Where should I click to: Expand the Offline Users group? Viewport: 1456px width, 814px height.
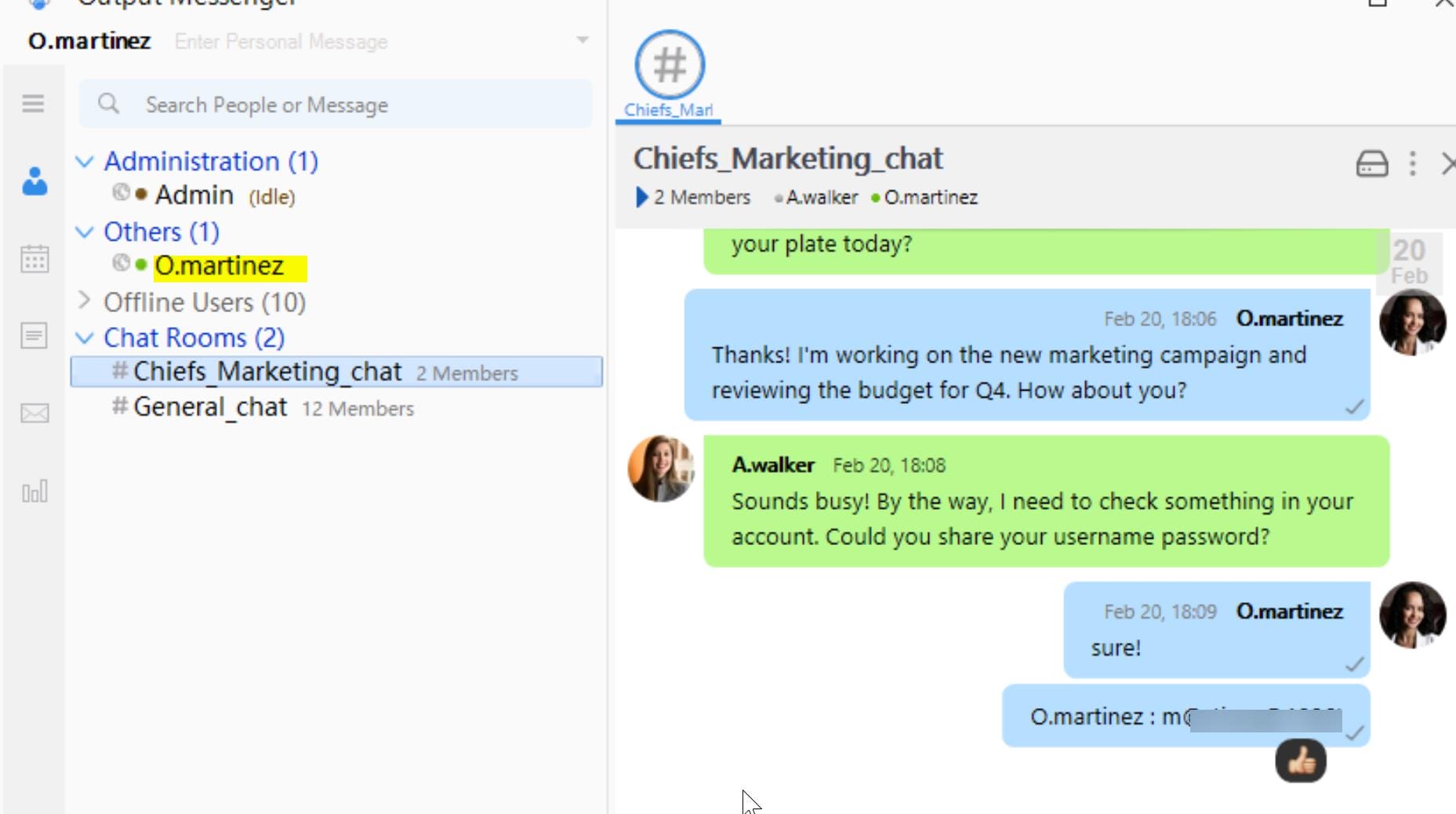click(x=85, y=300)
